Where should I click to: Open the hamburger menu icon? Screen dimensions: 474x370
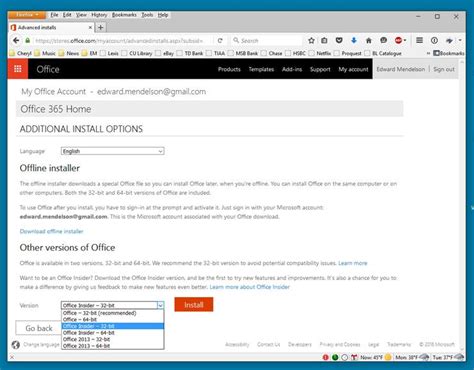click(419, 41)
